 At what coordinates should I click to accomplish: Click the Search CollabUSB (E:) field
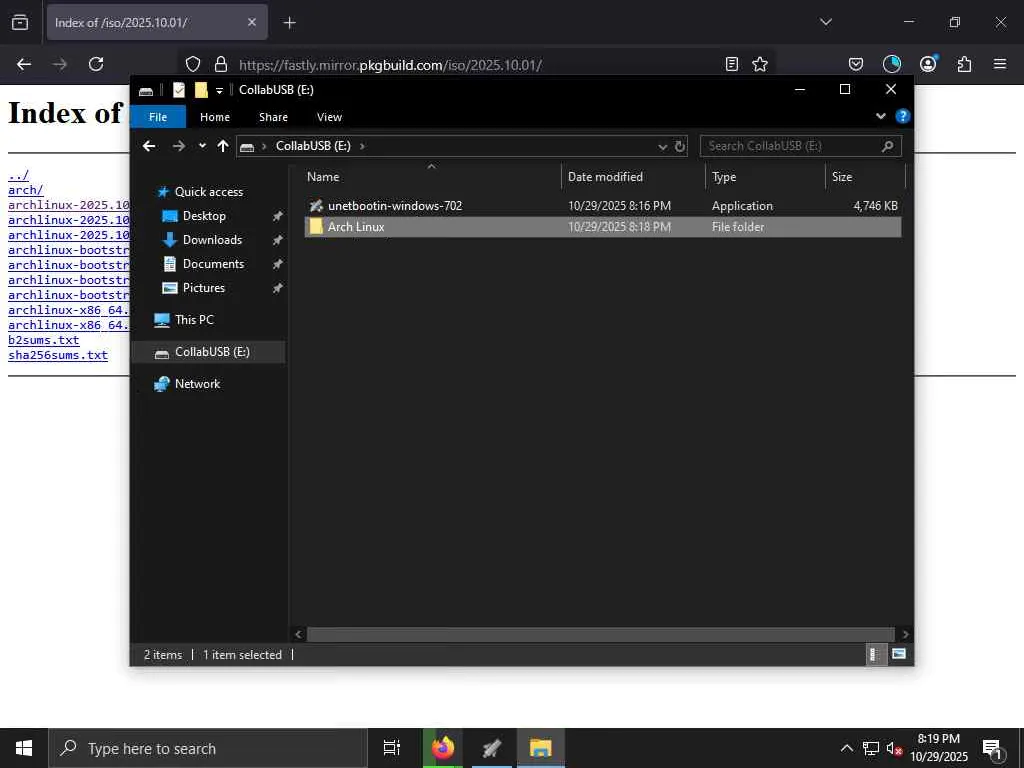(x=800, y=146)
